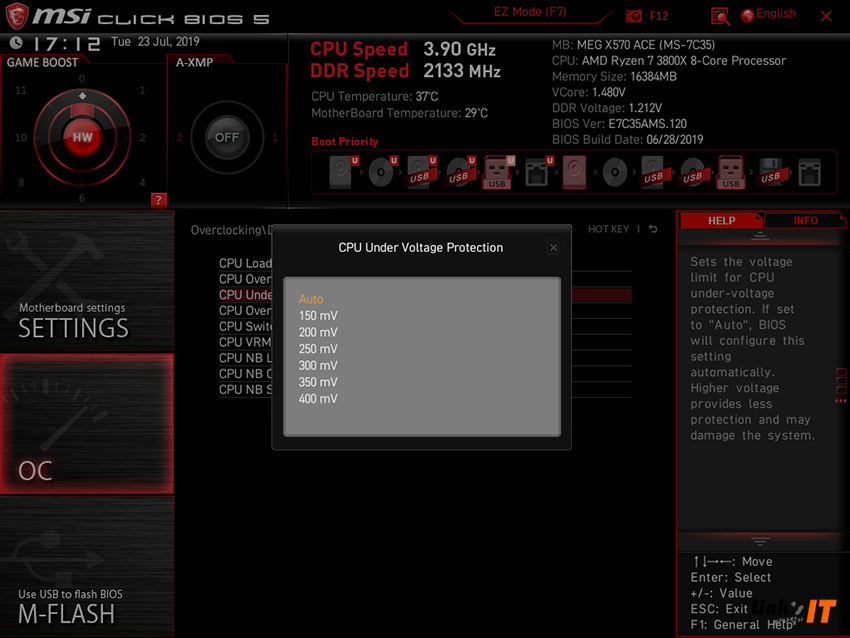Viewport: 850px width, 638px height.
Task: Open the OC overclocking section
Action: (87, 424)
